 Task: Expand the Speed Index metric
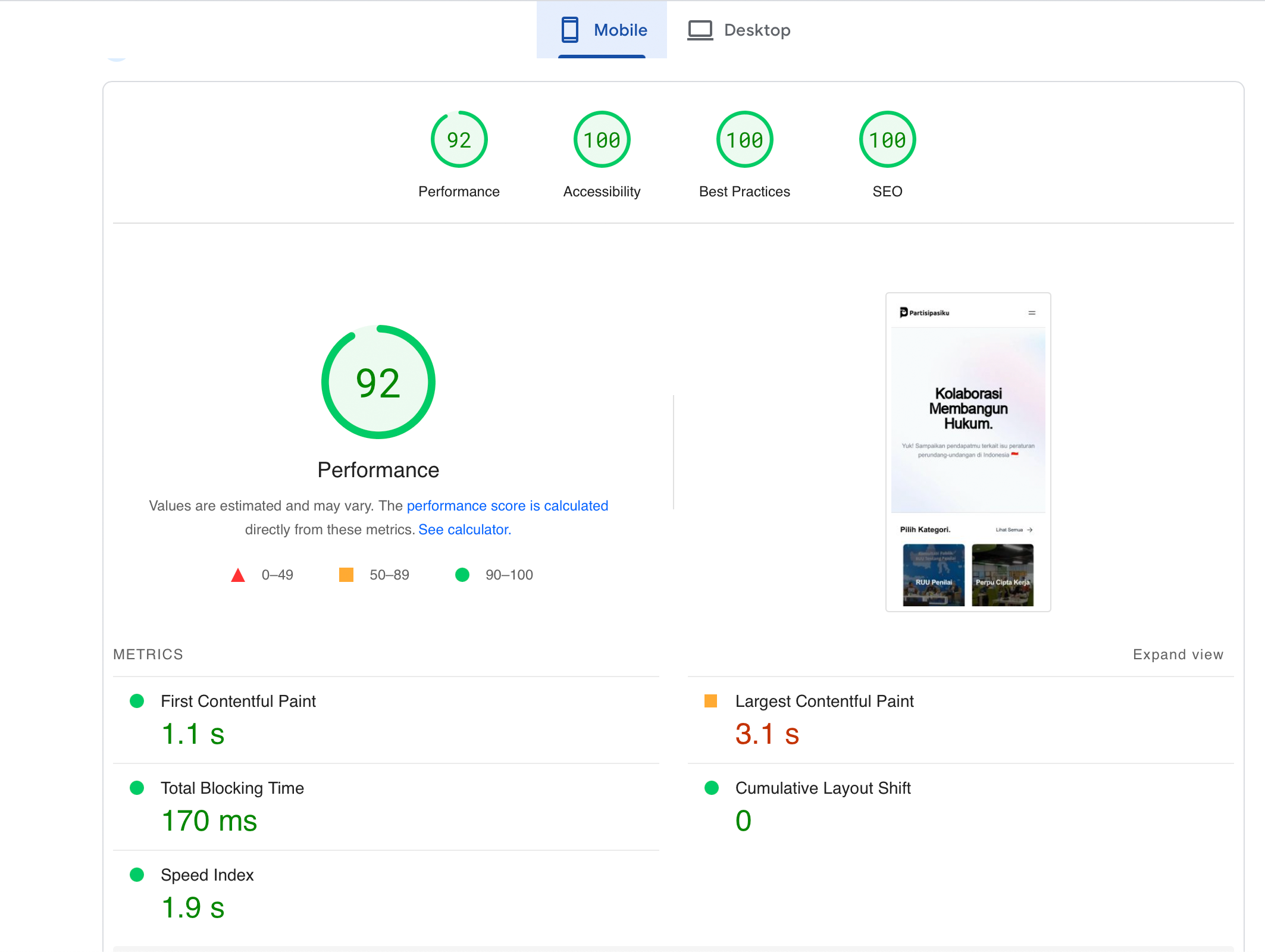coord(207,875)
